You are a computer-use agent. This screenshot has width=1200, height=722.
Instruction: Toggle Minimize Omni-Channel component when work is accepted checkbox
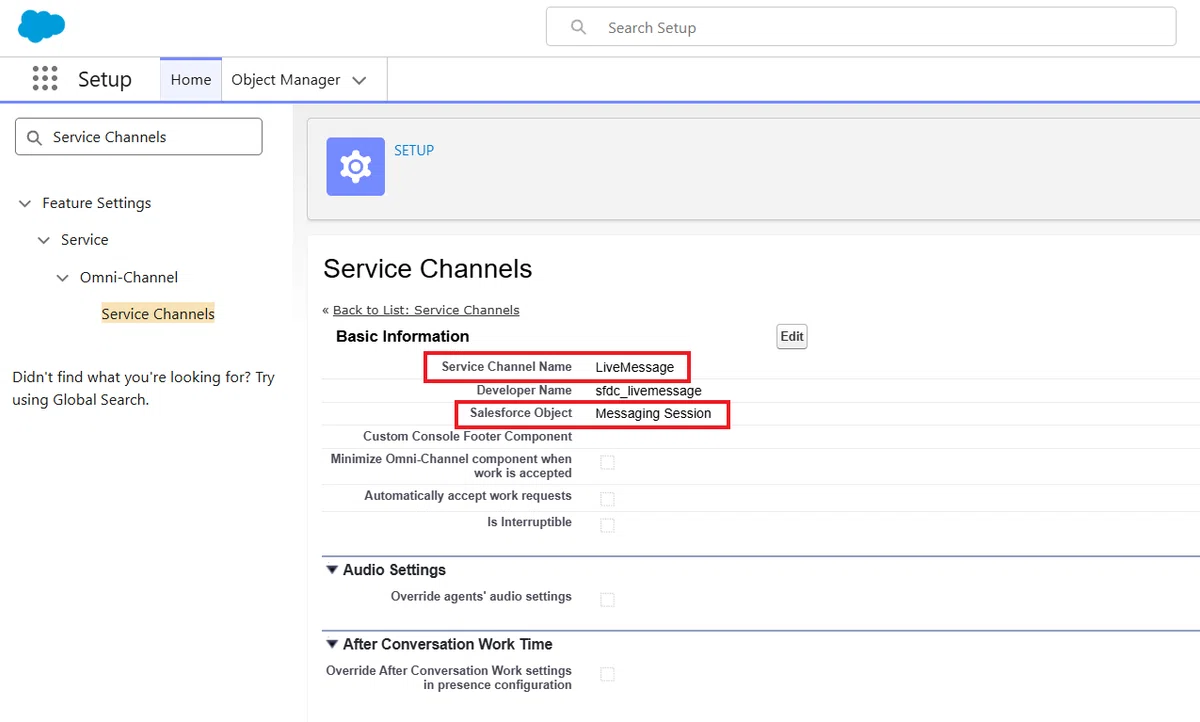pos(607,462)
